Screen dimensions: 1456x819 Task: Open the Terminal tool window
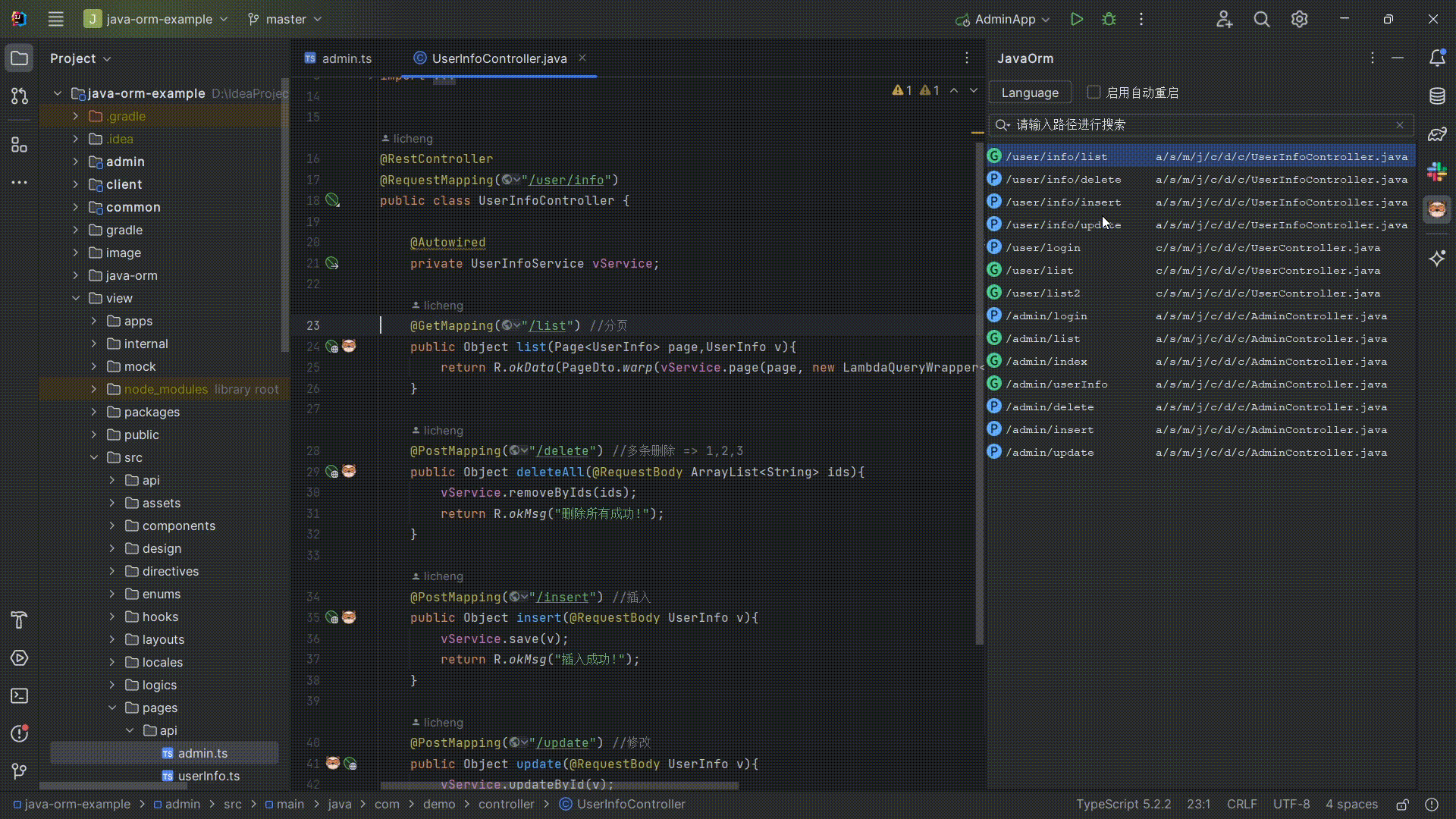point(19,696)
